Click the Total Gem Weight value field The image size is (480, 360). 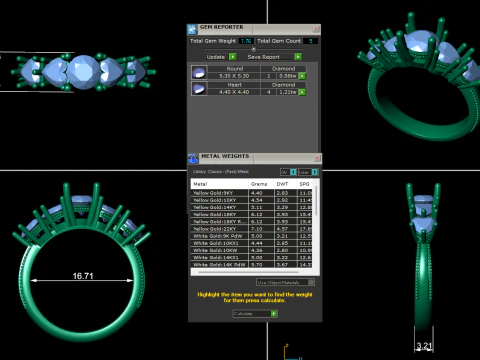pos(246,41)
